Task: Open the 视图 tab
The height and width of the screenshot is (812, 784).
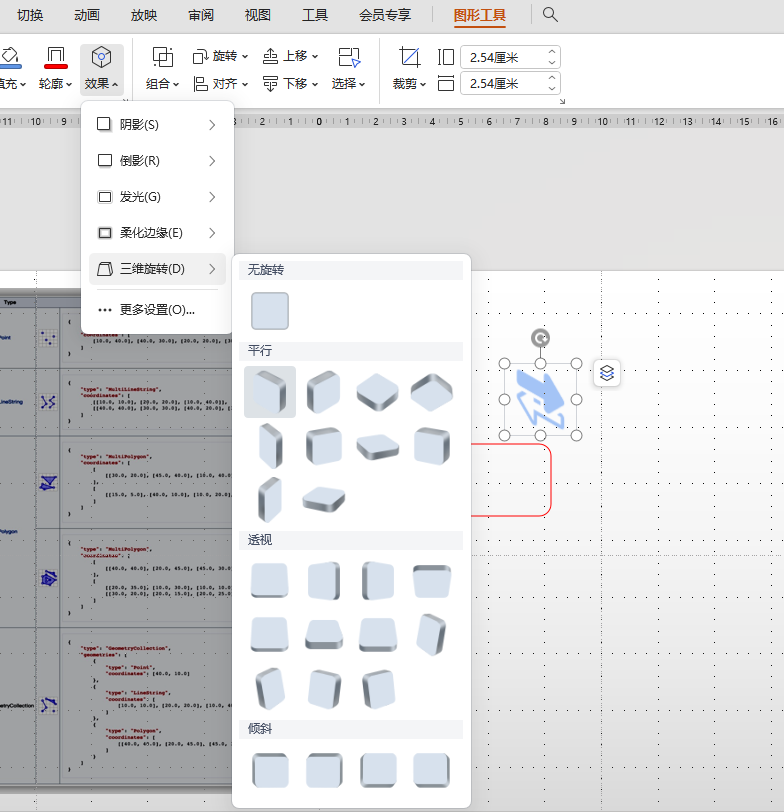Action: pyautogui.click(x=258, y=15)
